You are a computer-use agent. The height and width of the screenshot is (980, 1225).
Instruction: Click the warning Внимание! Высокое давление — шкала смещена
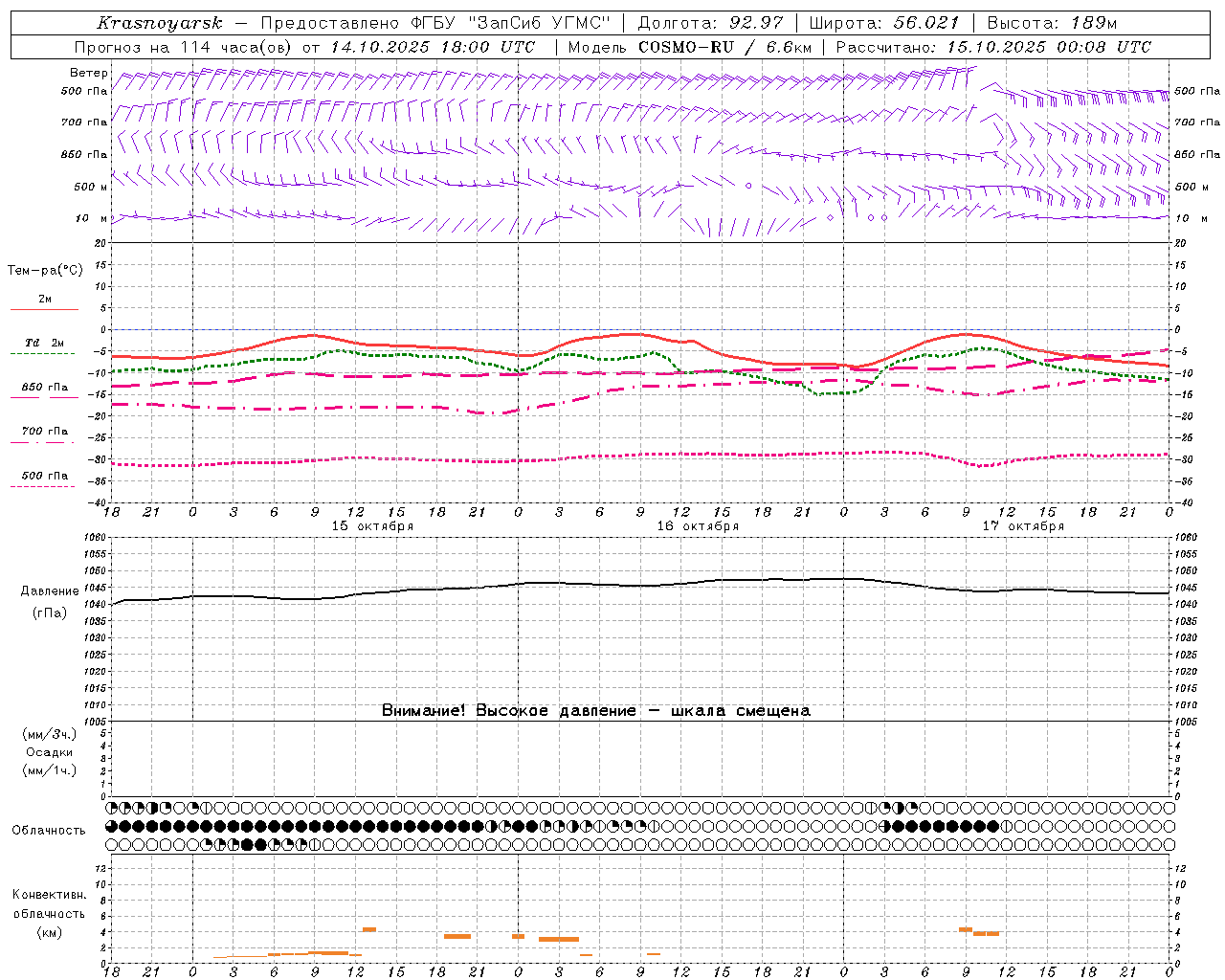click(x=595, y=710)
